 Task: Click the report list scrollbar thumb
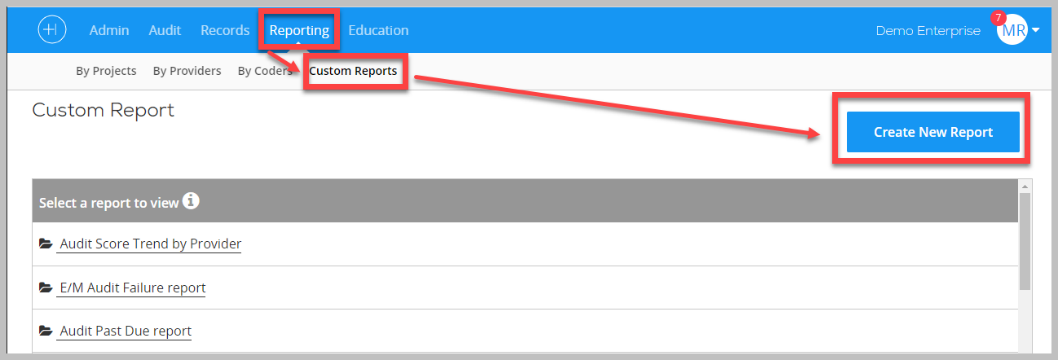point(1025,241)
